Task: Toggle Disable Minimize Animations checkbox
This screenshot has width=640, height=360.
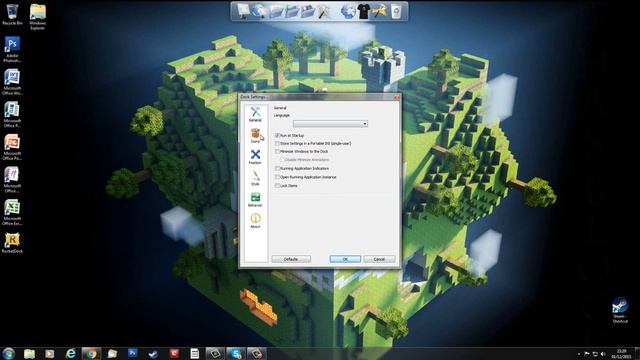Action: [282, 160]
